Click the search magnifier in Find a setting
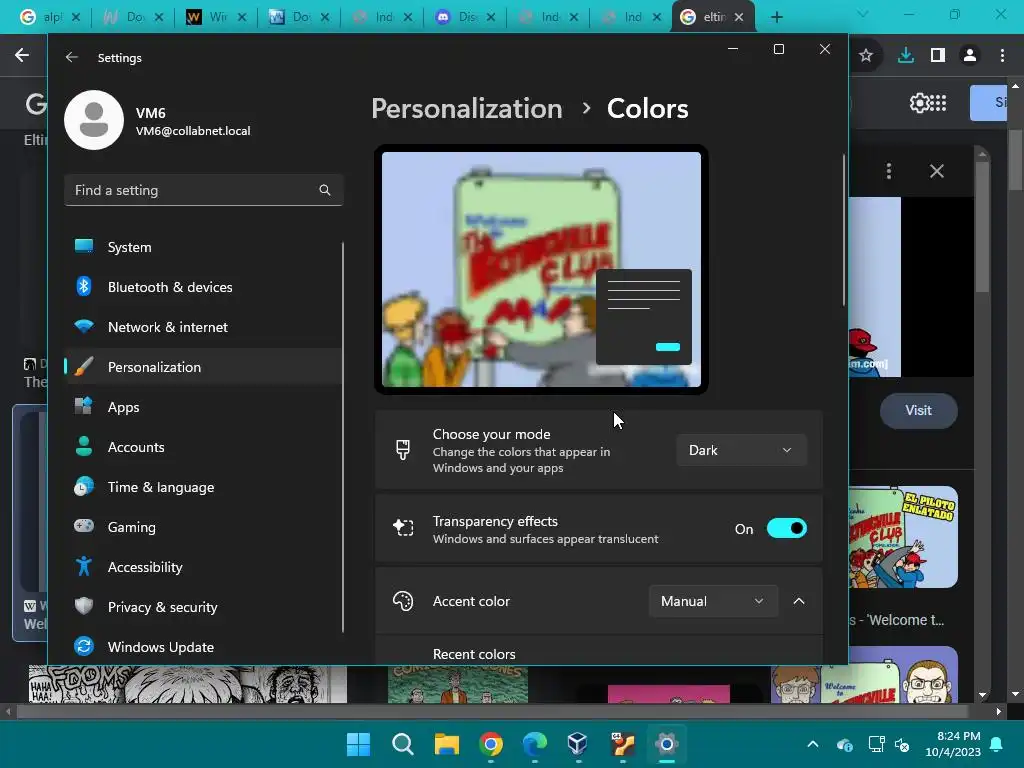 click(325, 190)
